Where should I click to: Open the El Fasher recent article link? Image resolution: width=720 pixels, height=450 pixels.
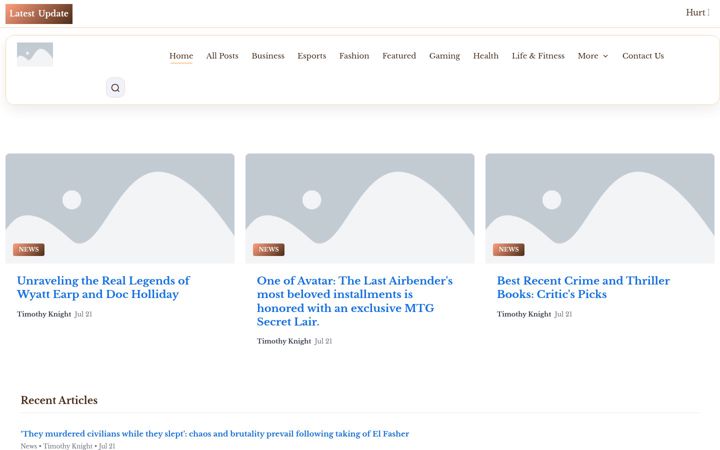coord(215,433)
